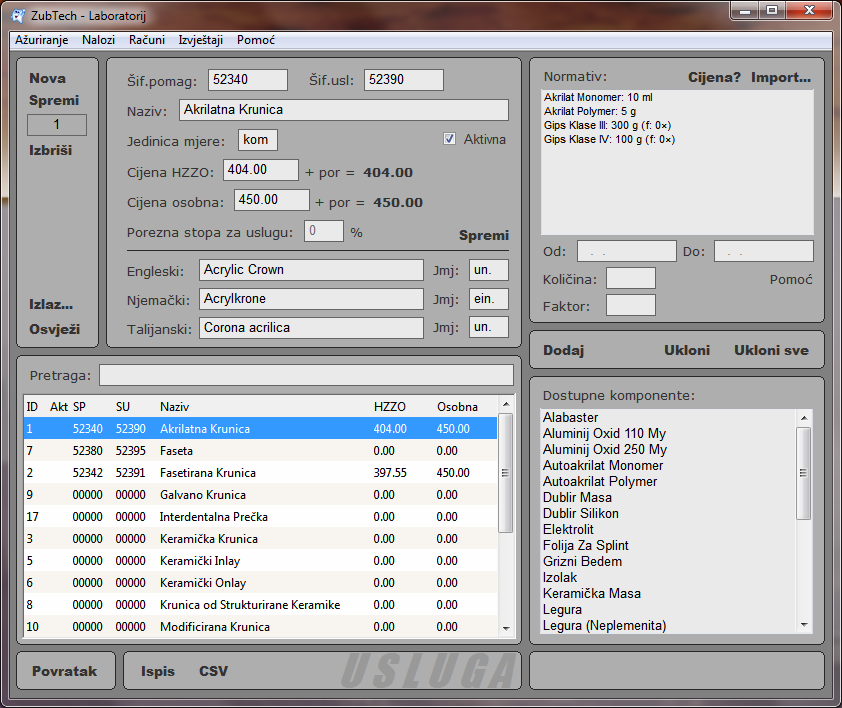Screen dimensions: 842x708
Task: Click the Povratak button
Action: 64,671
